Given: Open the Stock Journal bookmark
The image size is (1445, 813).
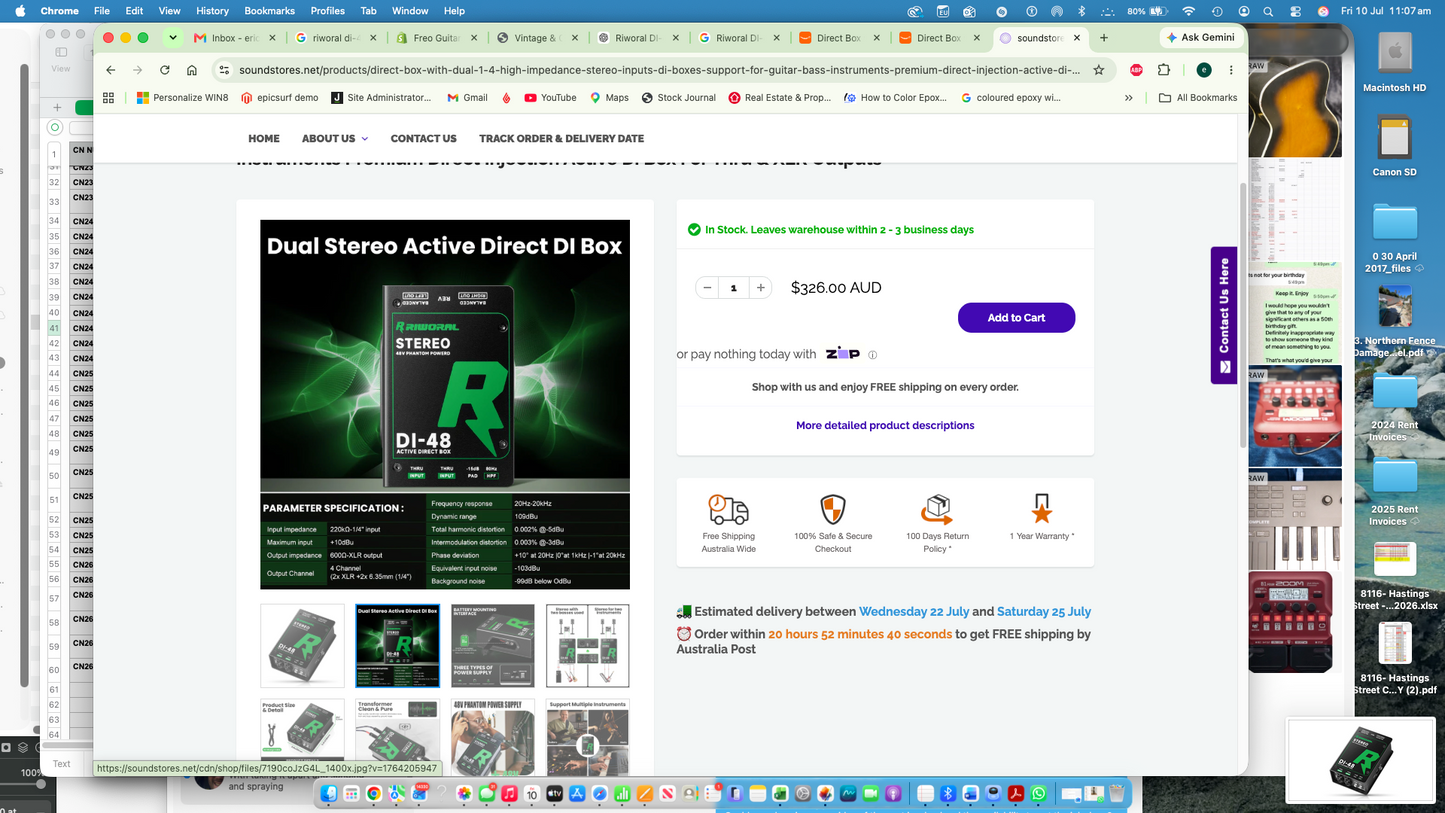Looking at the screenshot, I should 679,98.
